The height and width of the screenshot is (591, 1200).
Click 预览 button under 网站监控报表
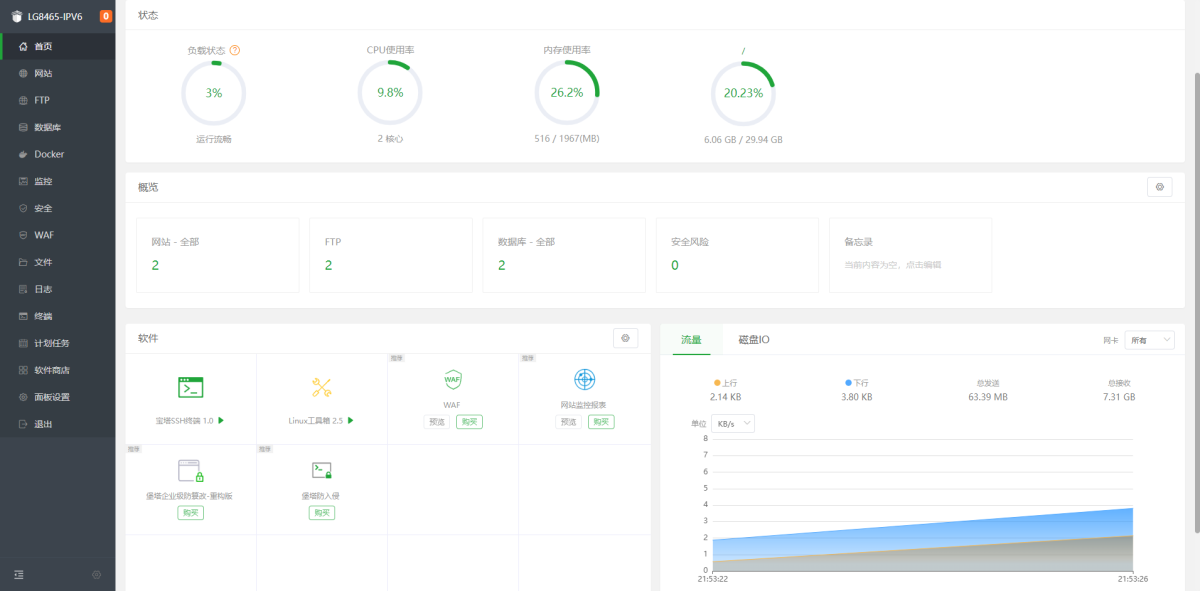pos(568,422)
